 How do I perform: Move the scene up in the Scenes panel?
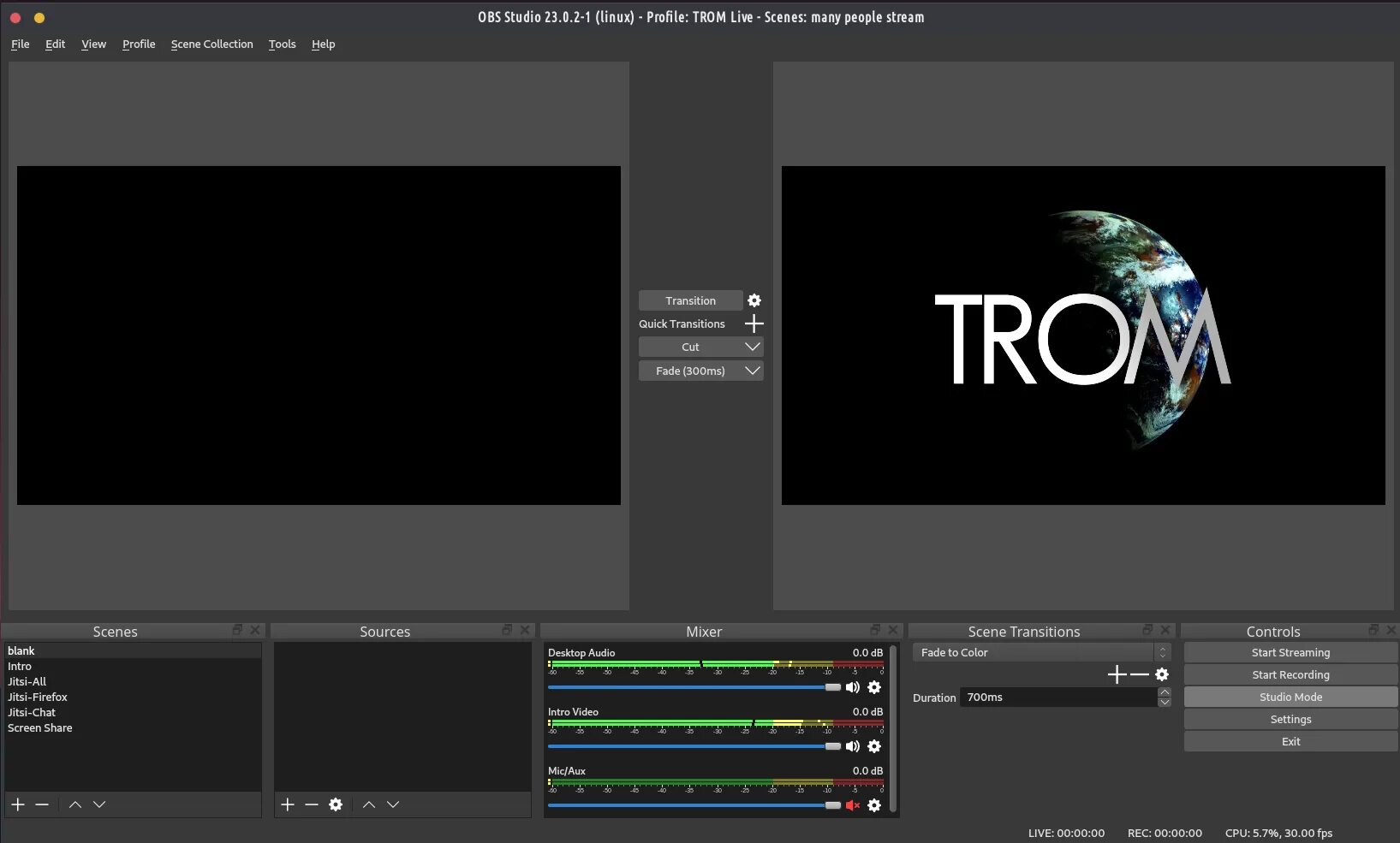point(75,804)
